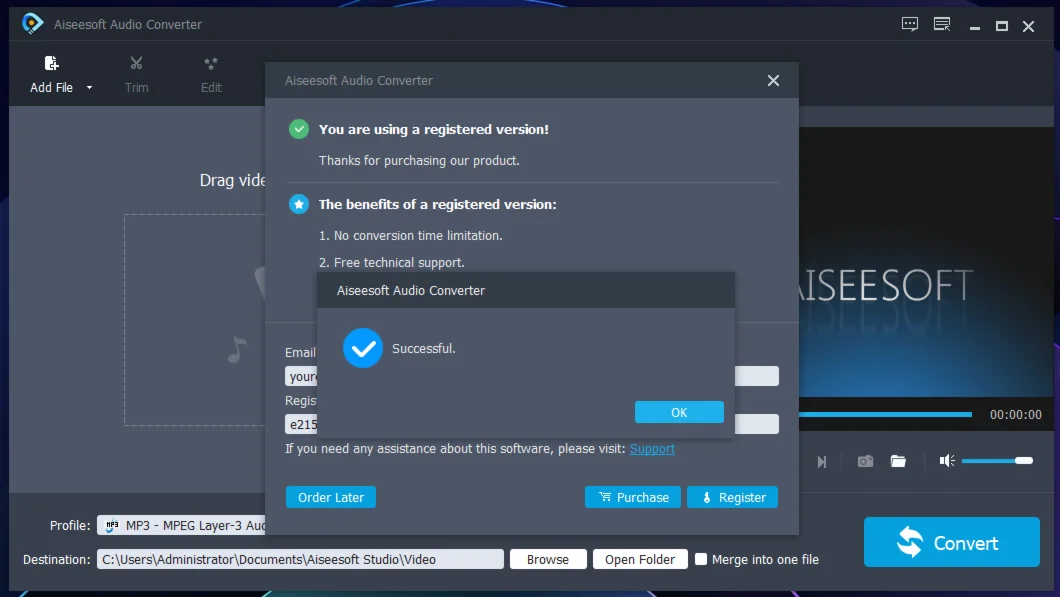Click 'Thanks for purchasing our product' text

[419, 161]
